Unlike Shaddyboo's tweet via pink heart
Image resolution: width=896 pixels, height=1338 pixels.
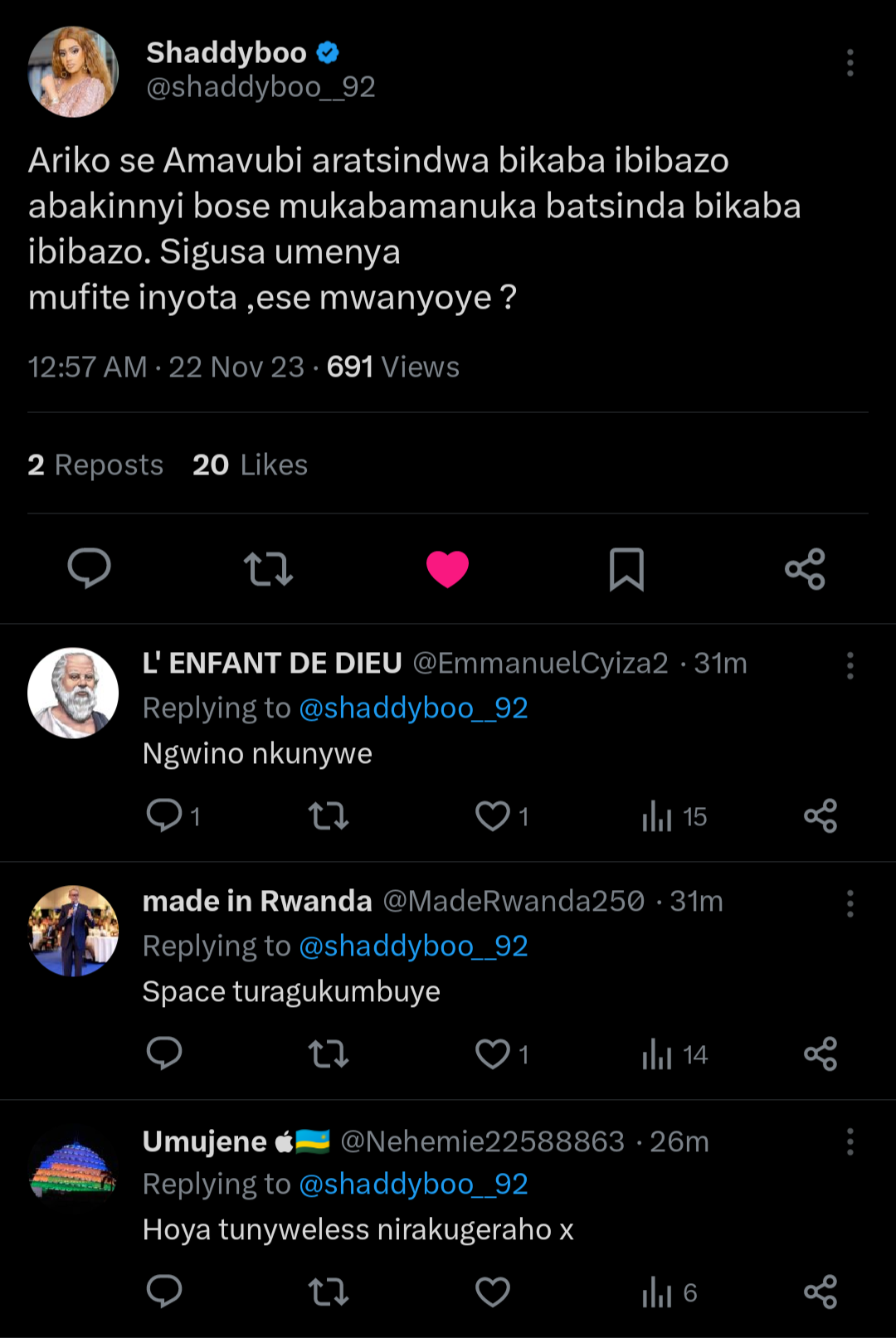447,569
